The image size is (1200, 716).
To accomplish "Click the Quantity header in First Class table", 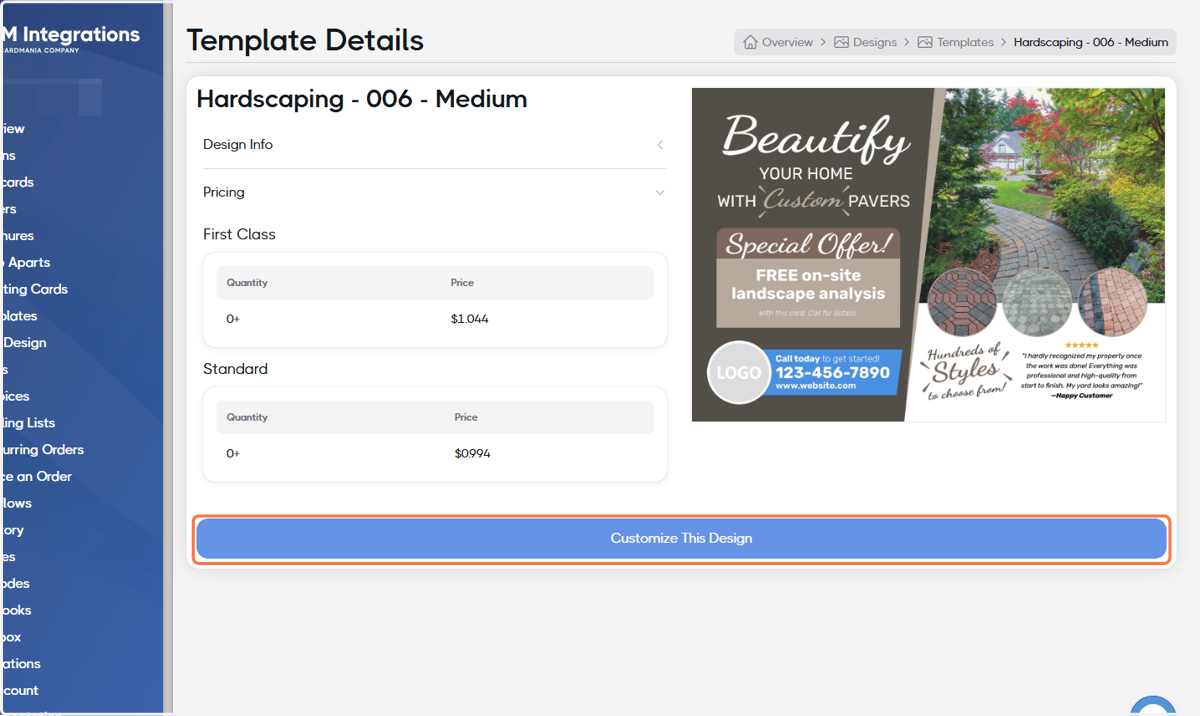I will [247, 283].
